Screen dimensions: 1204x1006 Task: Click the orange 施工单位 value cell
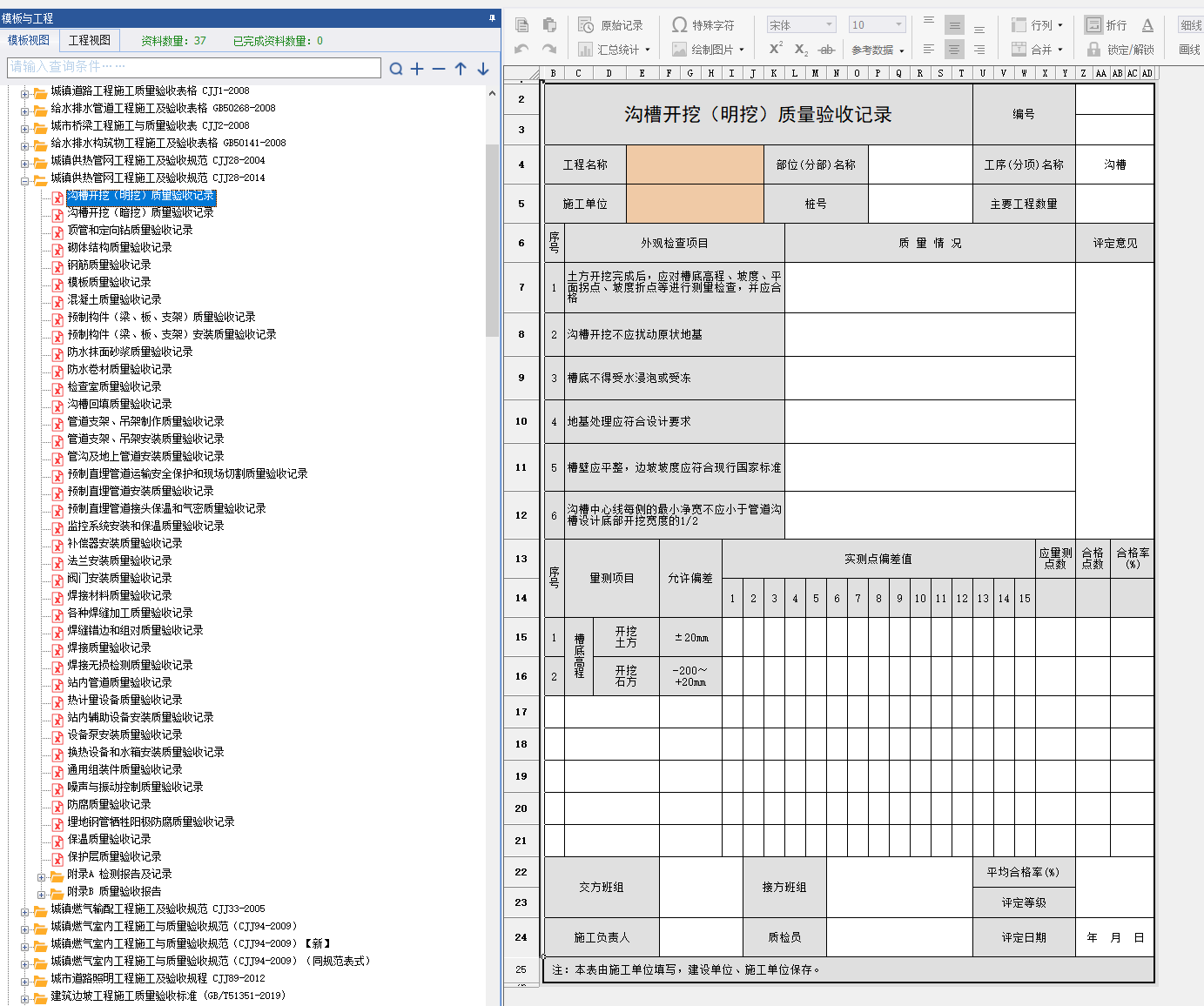[x=695, y=204]
